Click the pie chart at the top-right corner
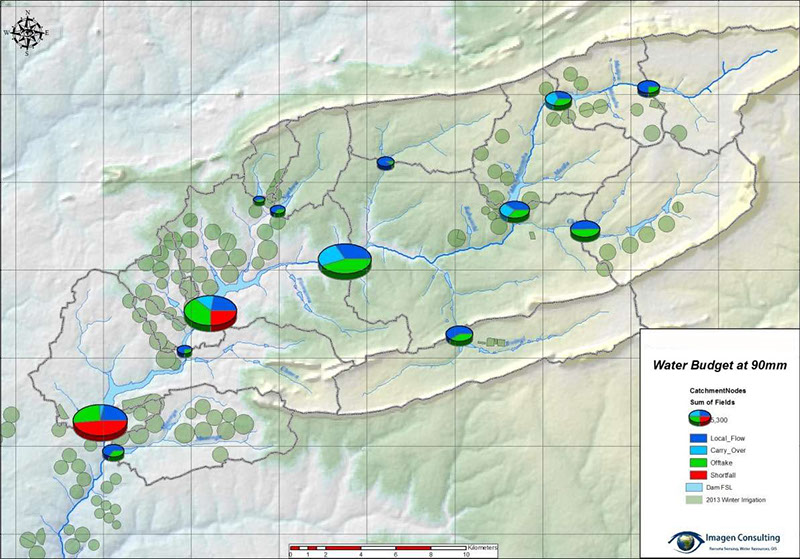The height and width of the screenshot is (559, 800). point(649,88)
